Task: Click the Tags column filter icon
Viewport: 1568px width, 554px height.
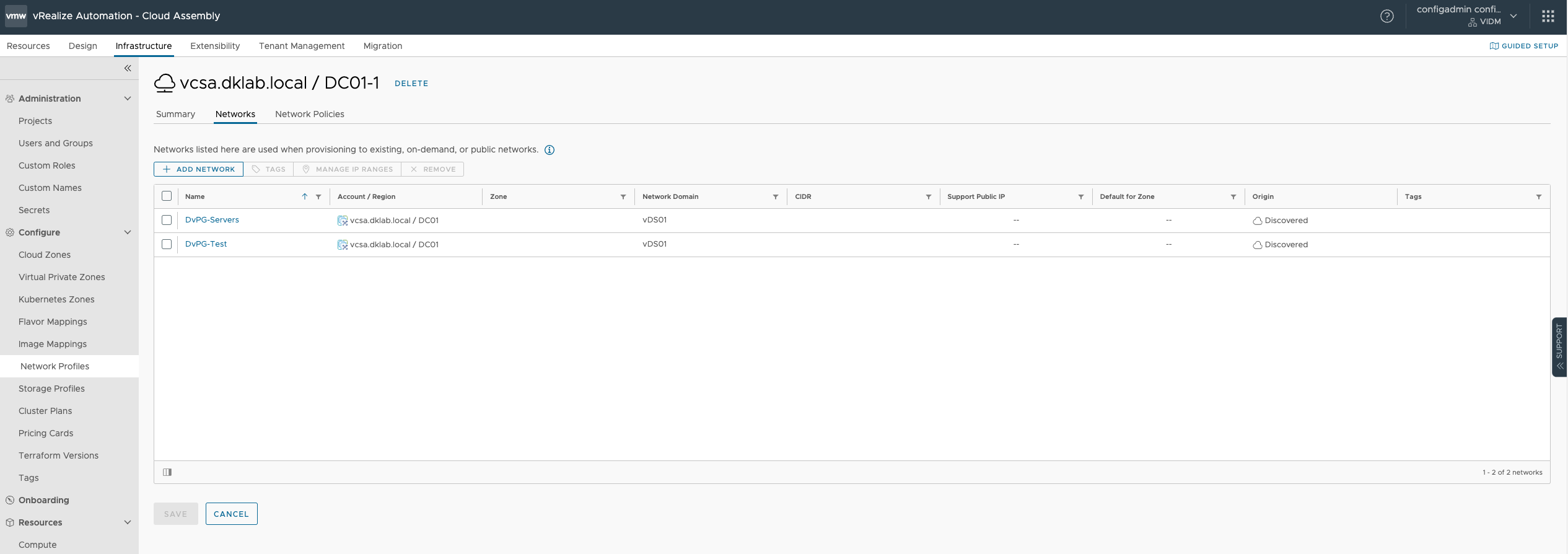Action: tap(1538, 197)
